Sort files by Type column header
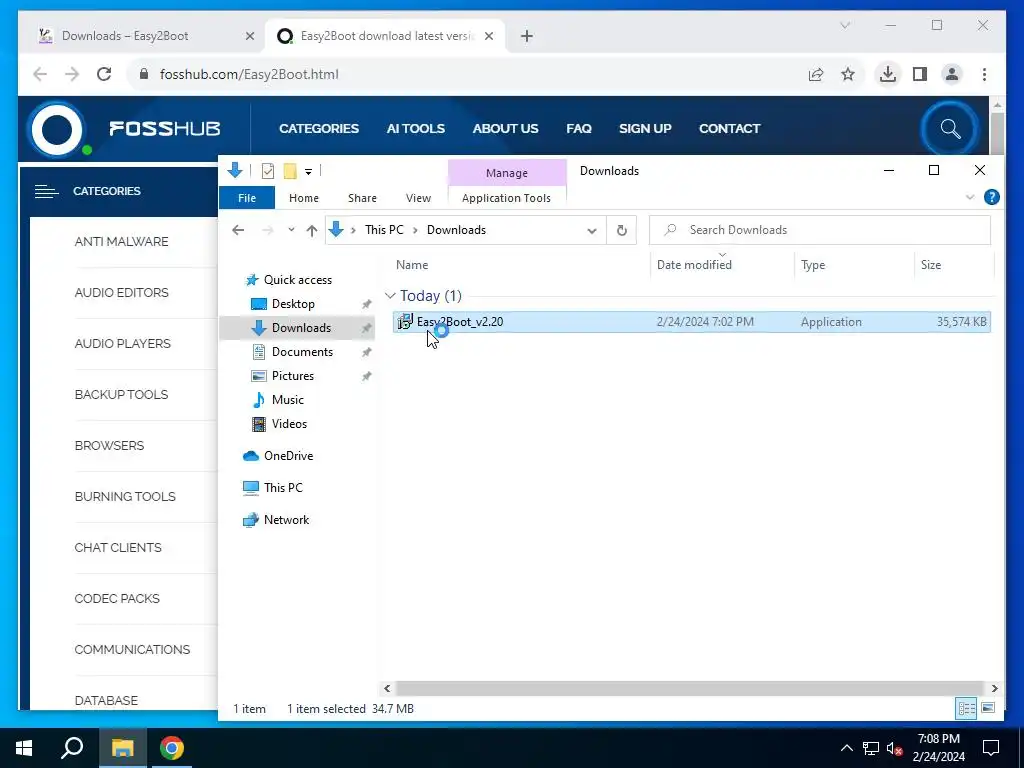Screen dimensions: 1024x768 (813, 264)
